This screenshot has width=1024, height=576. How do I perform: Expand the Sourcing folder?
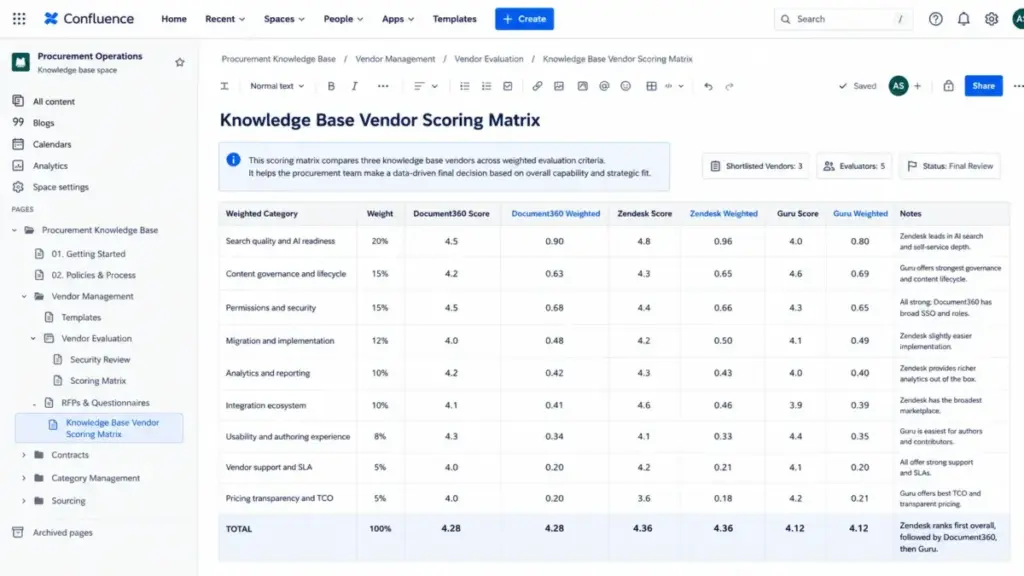pos(24,501)
